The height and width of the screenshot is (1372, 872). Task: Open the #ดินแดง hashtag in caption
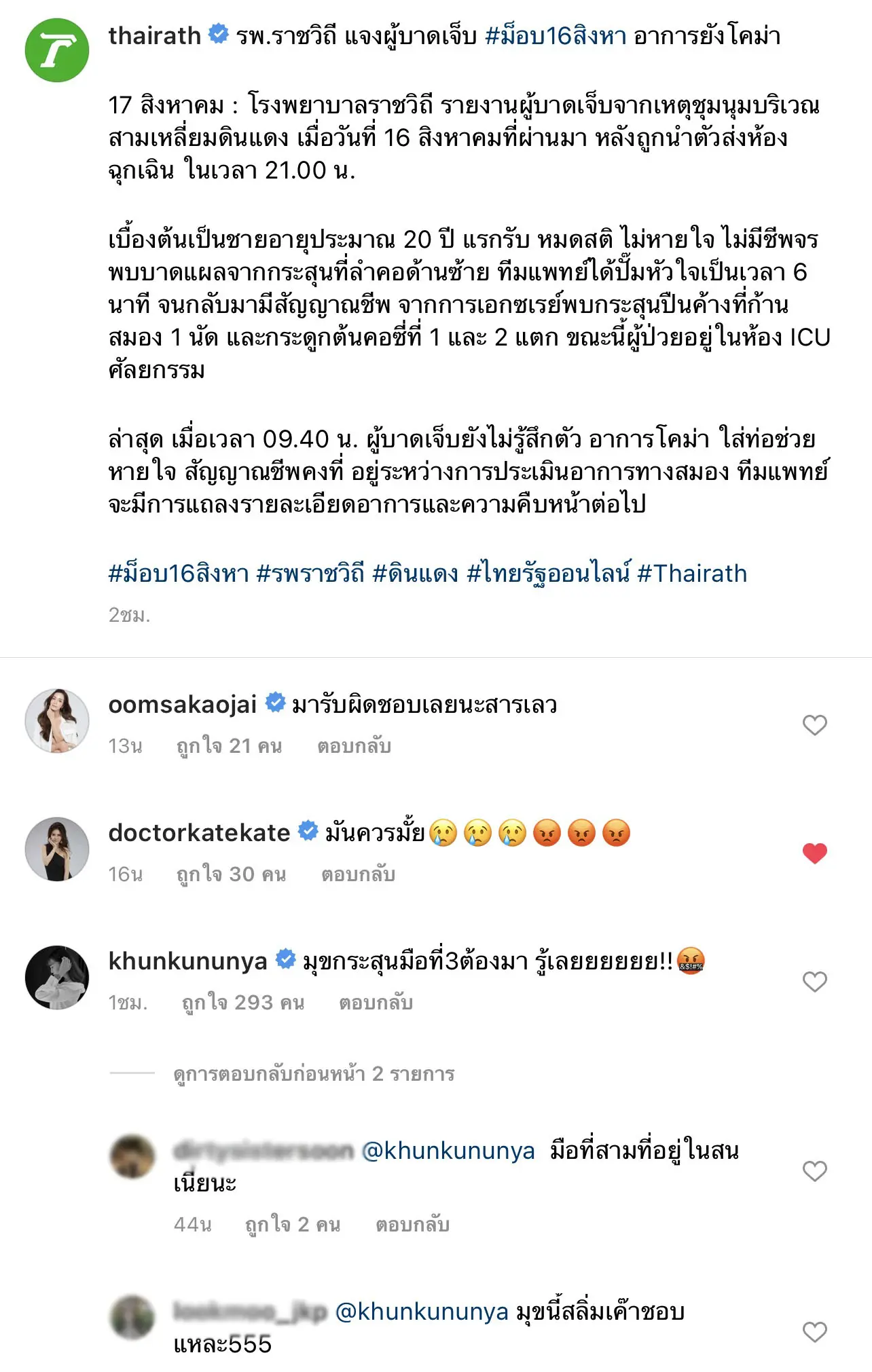click(x=415, y=574)
